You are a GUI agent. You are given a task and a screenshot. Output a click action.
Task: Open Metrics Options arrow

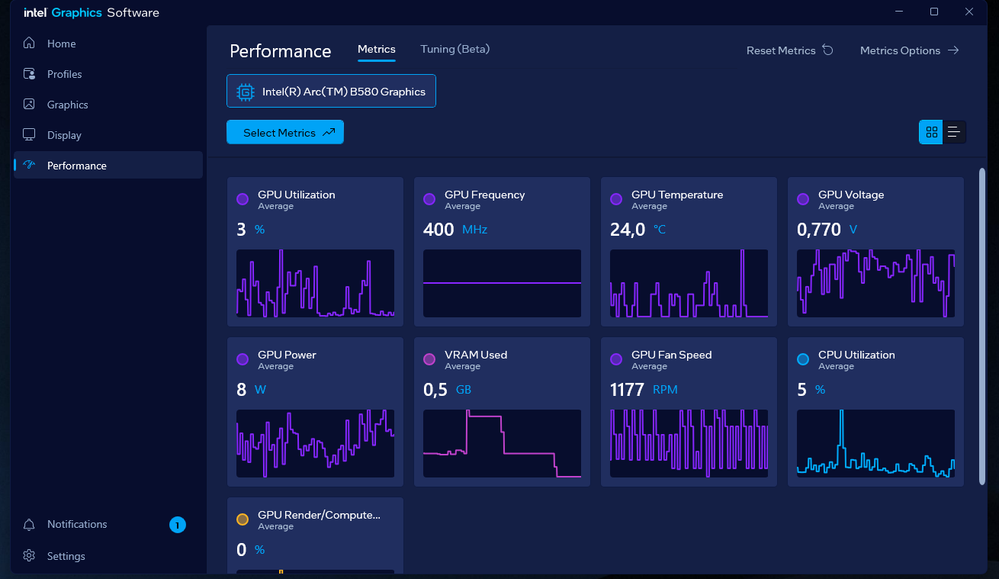point(953,50)
